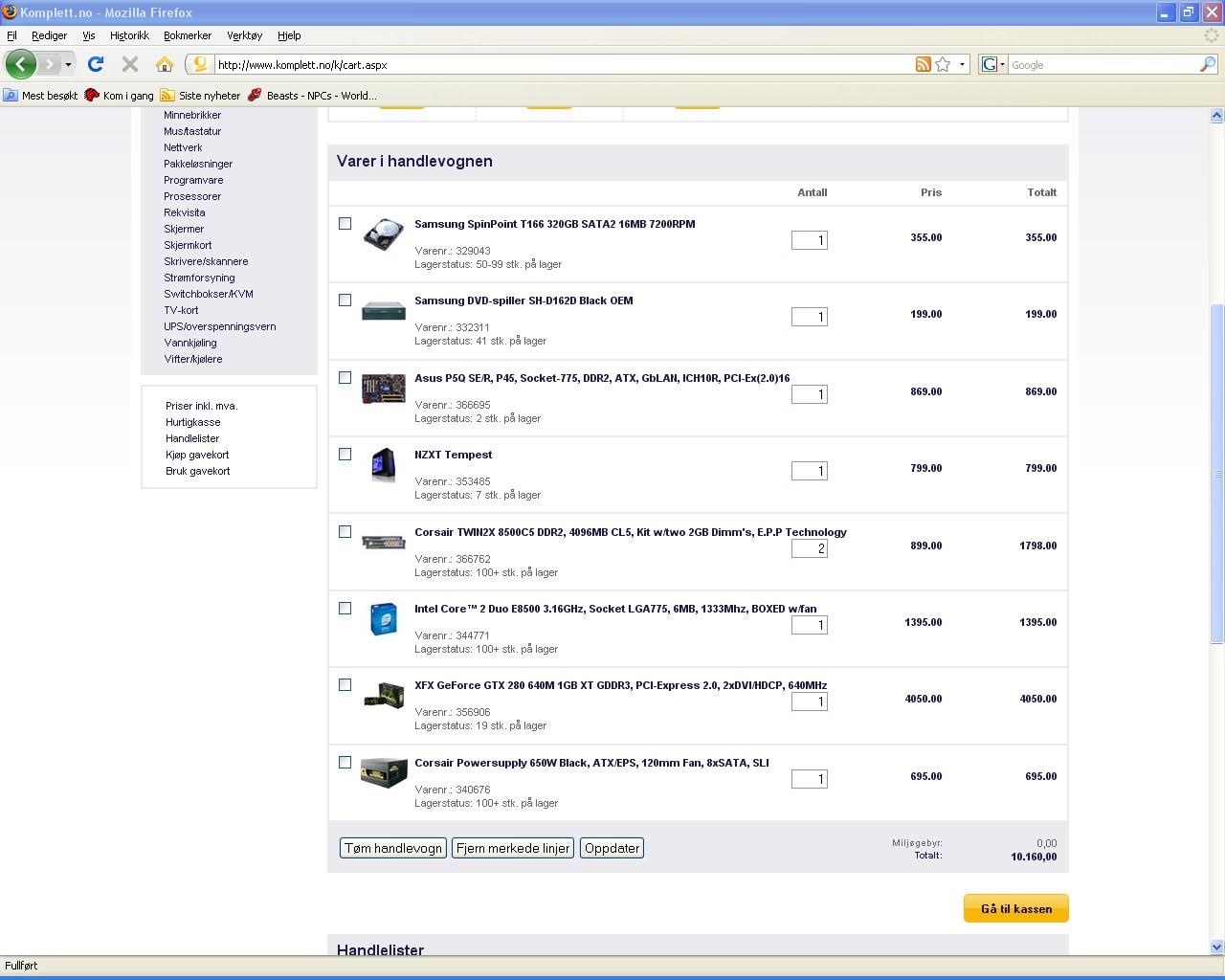Bookmark this page with the star icon
This screenshot has width=1225, height=980.
(x=943, y=64)
